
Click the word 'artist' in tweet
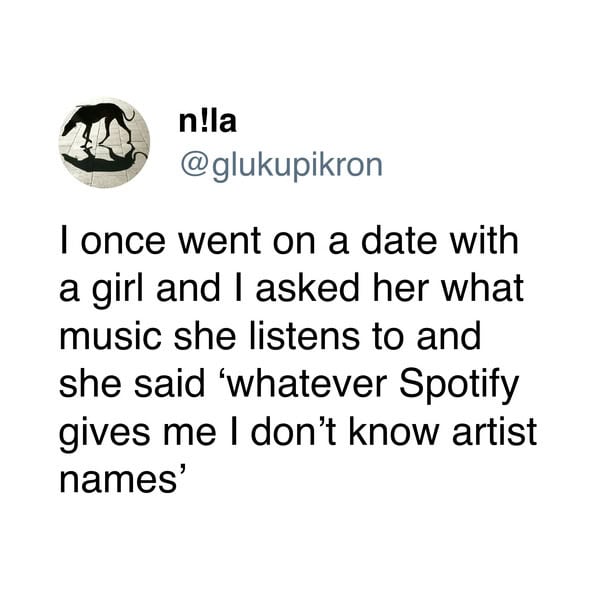click(494, 432)
